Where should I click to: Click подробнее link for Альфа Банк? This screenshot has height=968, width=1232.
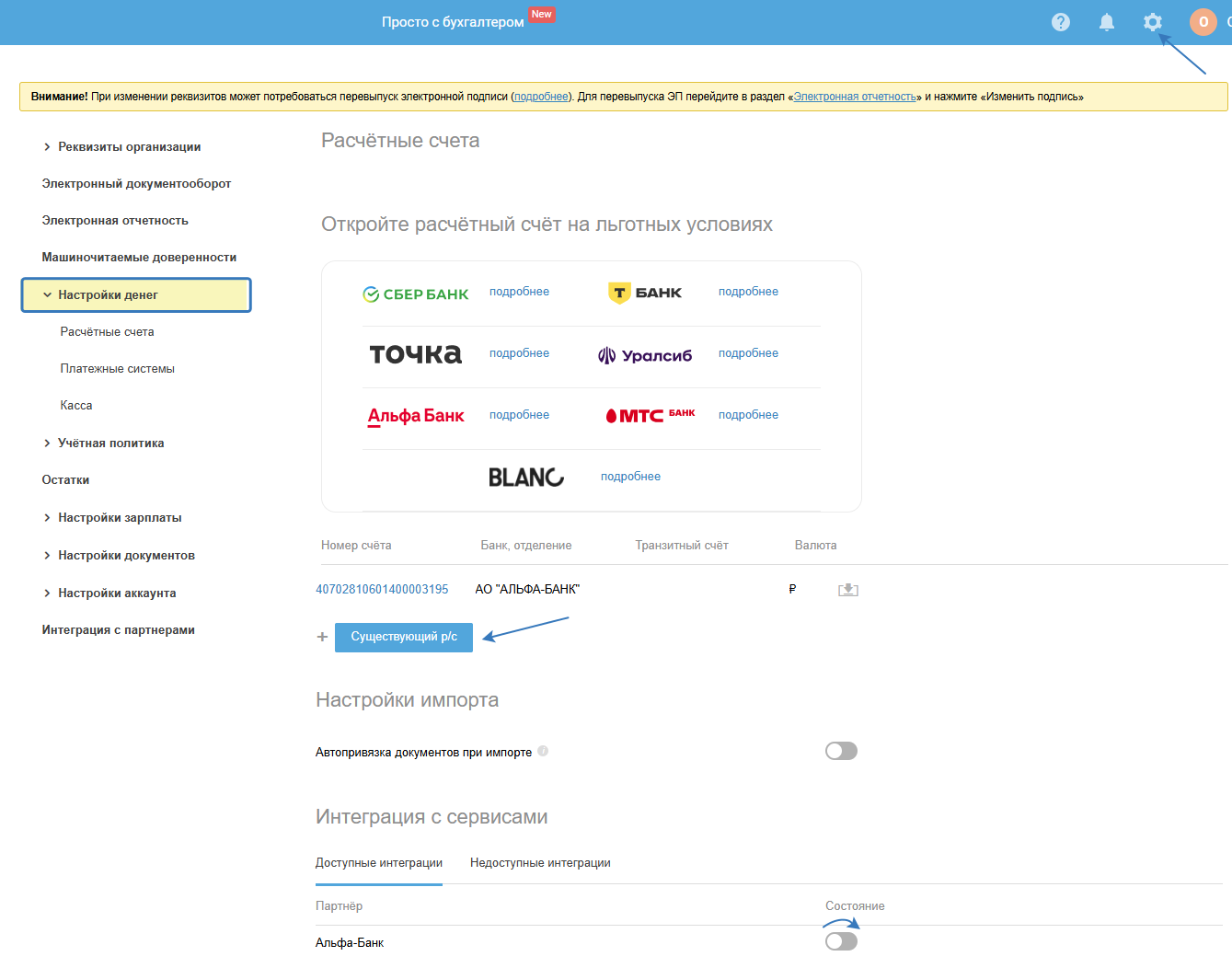519,415
